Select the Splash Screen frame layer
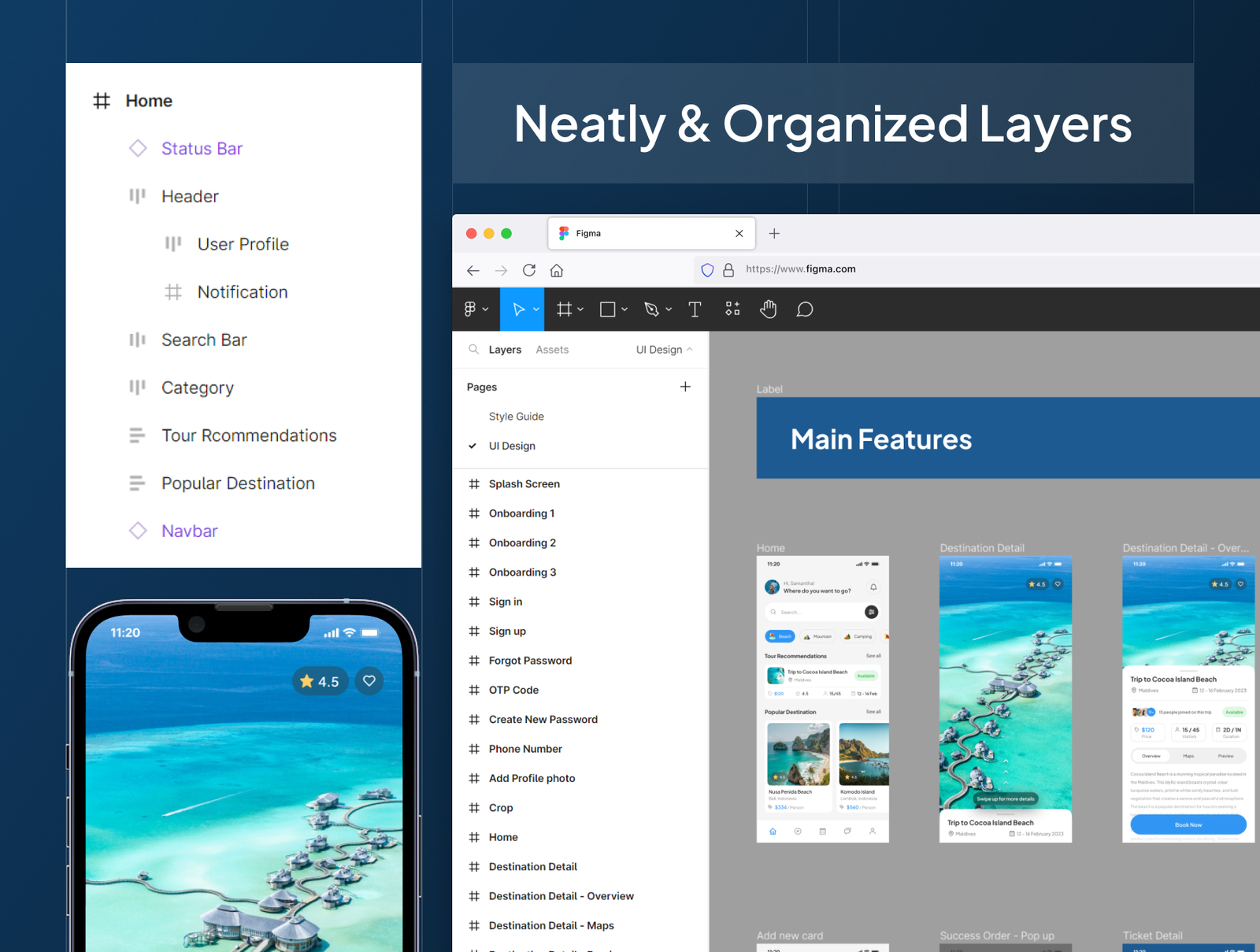1260x952 pixels. click(524, 484)
